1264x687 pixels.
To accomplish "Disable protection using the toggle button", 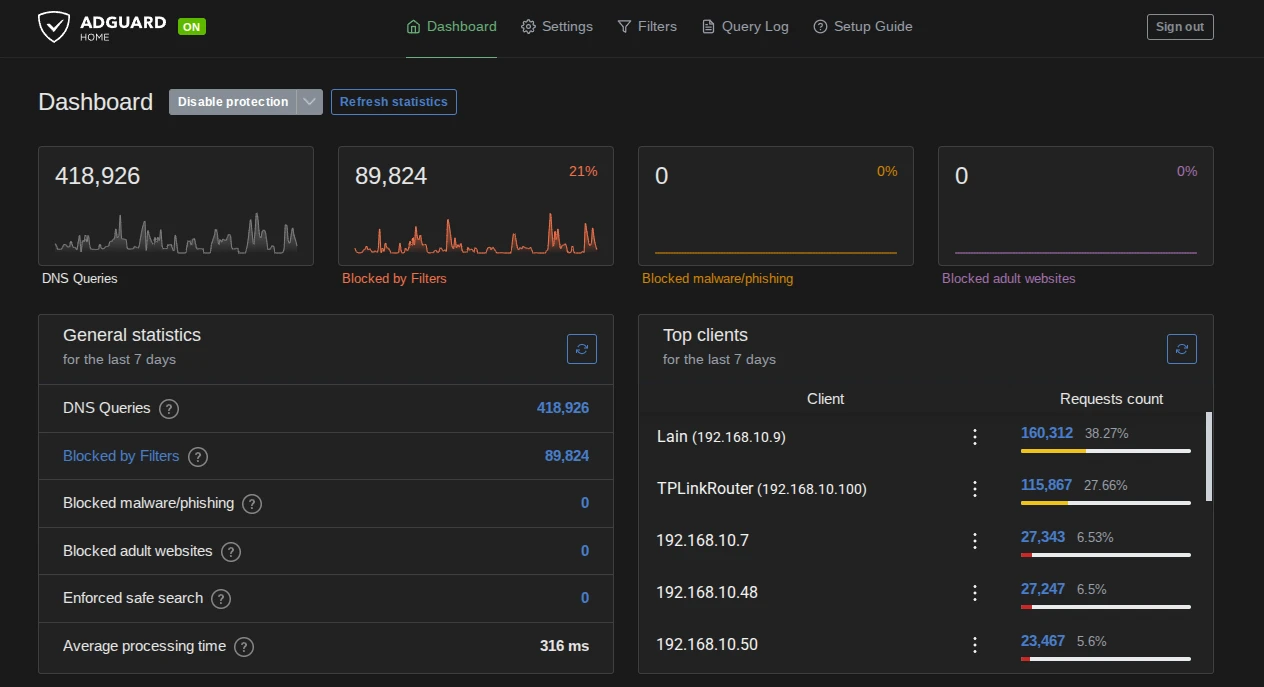I will (233, 102).
